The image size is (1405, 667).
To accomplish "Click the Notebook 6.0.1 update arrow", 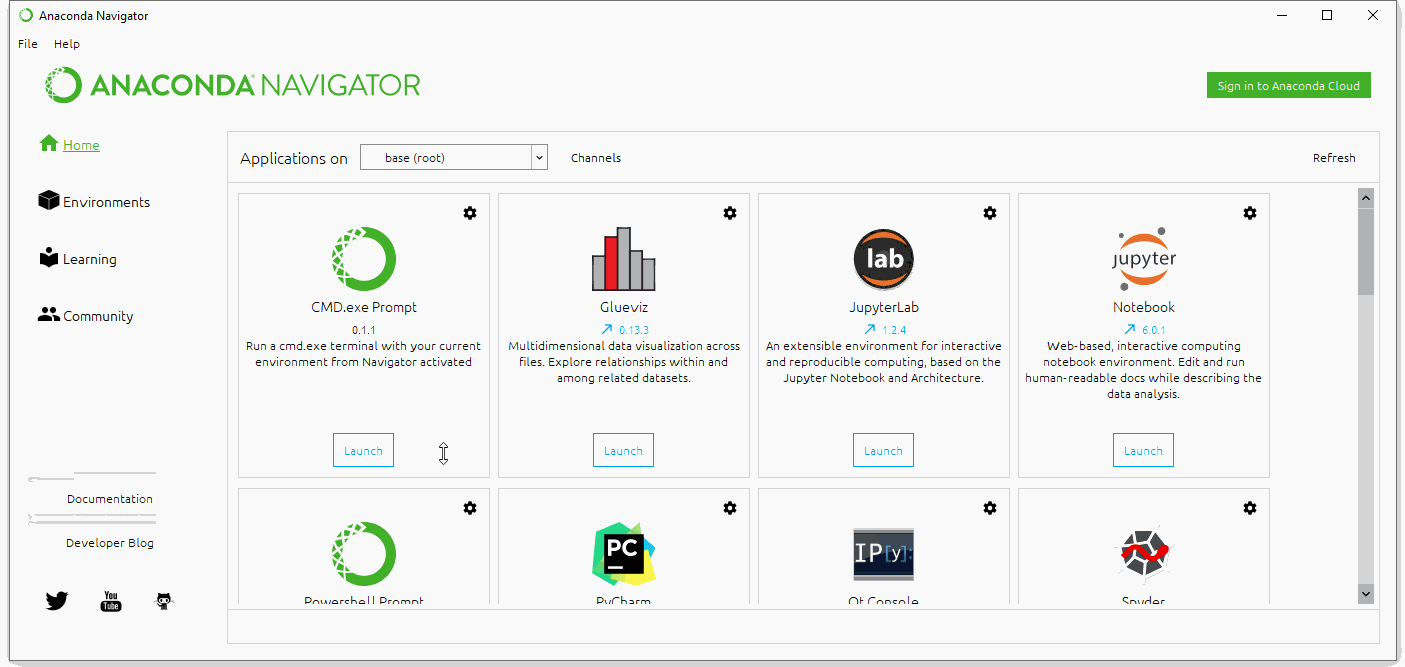I will tap(1130, 329).
